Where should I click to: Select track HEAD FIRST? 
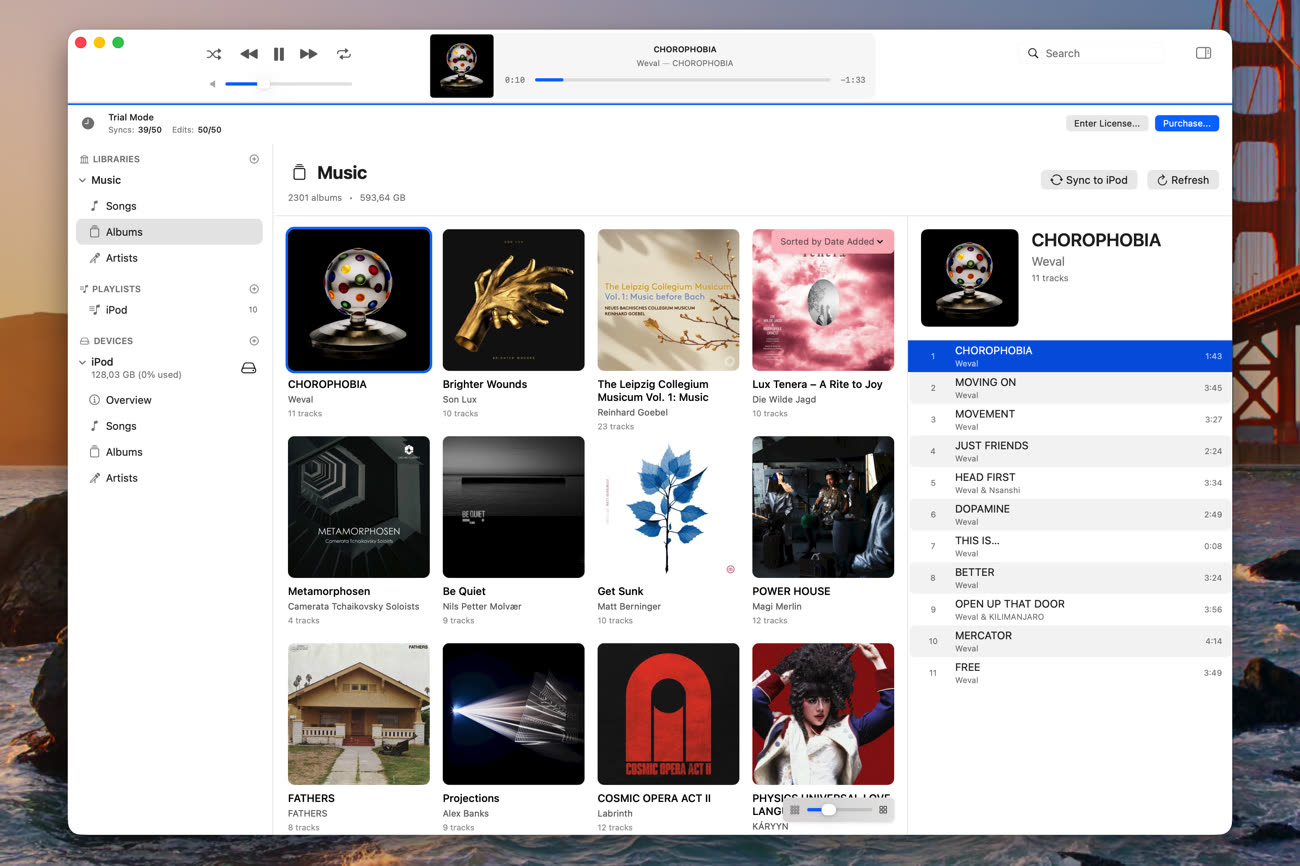tap(1069, 483)
